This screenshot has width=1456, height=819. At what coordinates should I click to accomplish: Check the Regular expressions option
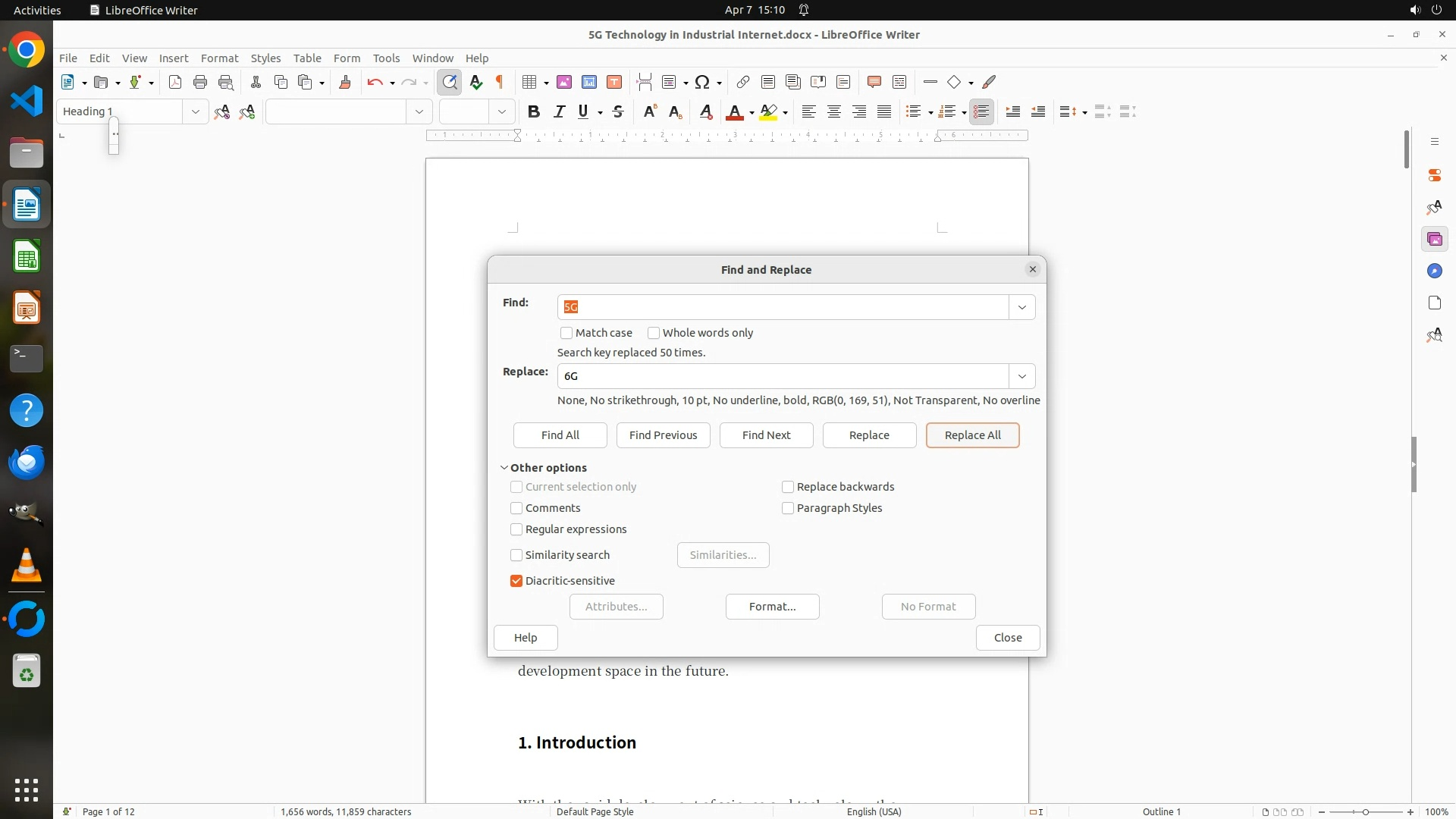click(x=516, y=529)
